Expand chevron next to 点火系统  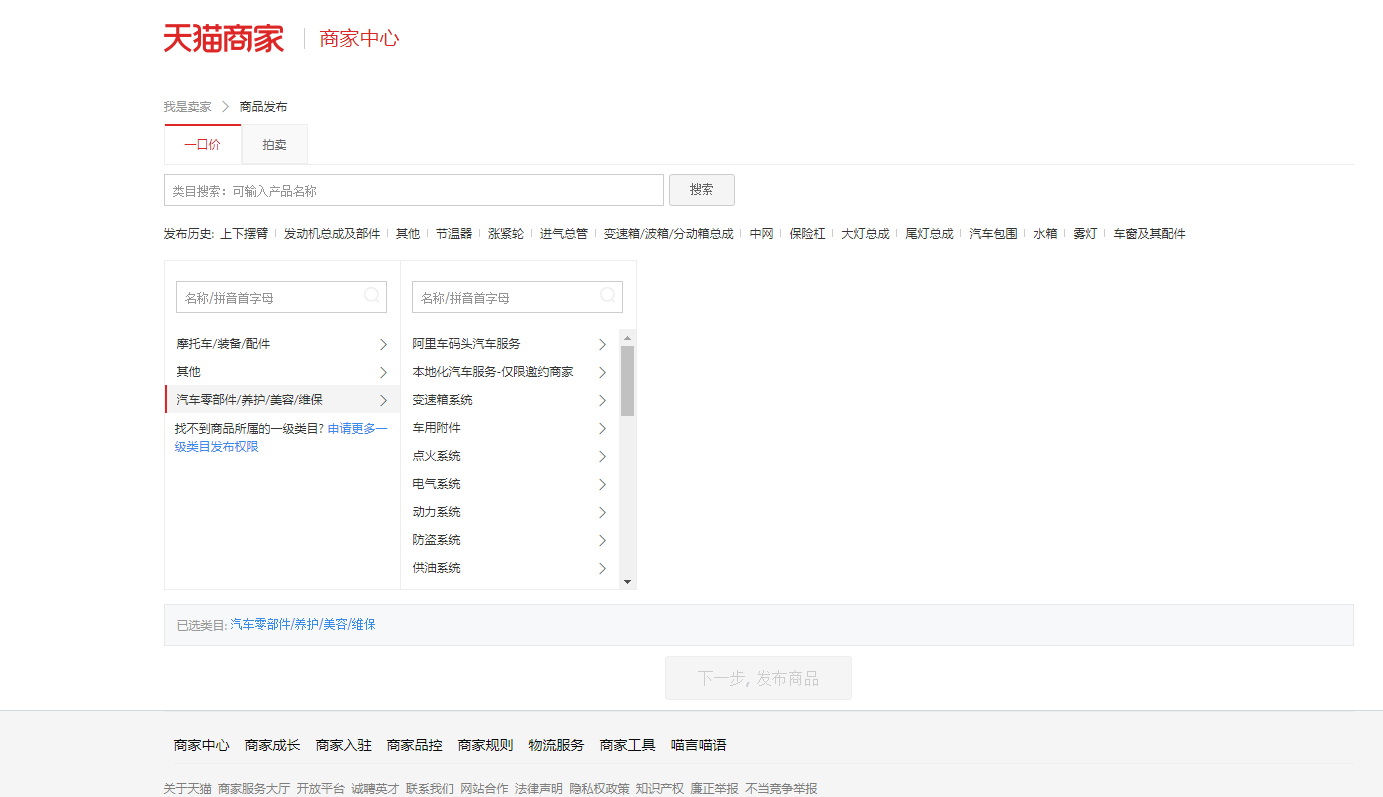[x=603, y=456]
